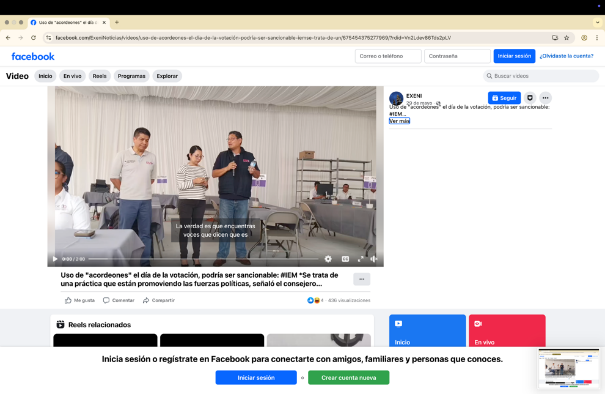Image resolution: width=605 pixels, height=394 pixels.
Task: Click bottom banner Iniciar sesión button
Action: (256, 377)
